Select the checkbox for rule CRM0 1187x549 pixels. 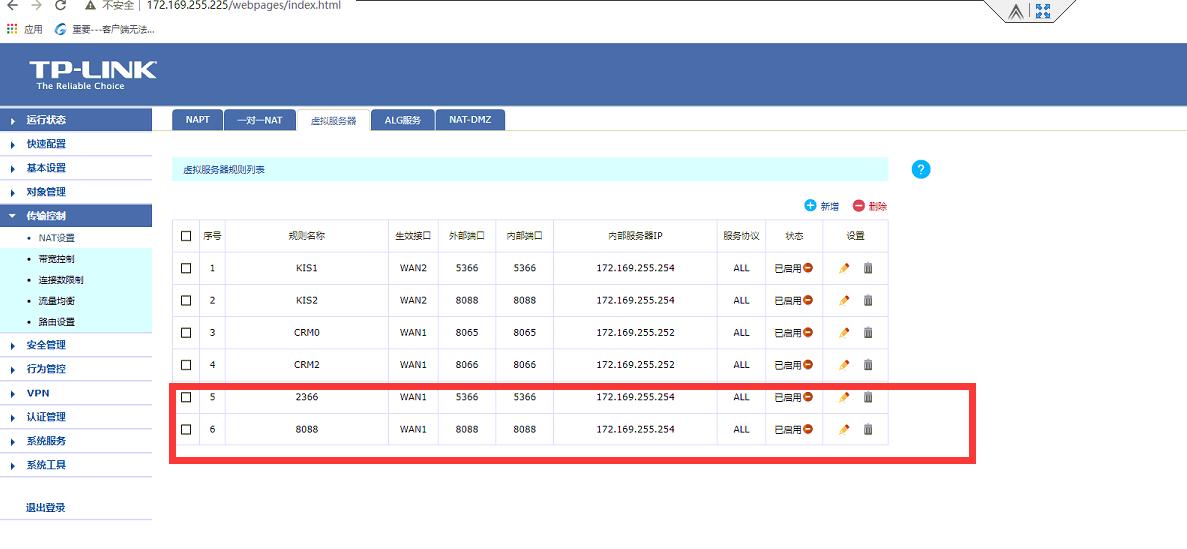[x=186, y=333]
